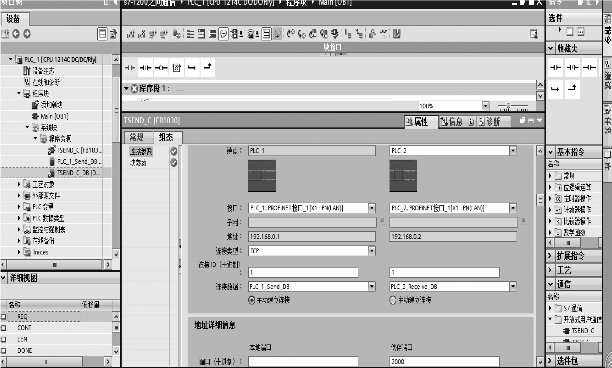Image resolution: width=612 pixels, height=368 pixels.
Task: Open the 连接类型 TCP dropdown
Action: pos(372,251)
